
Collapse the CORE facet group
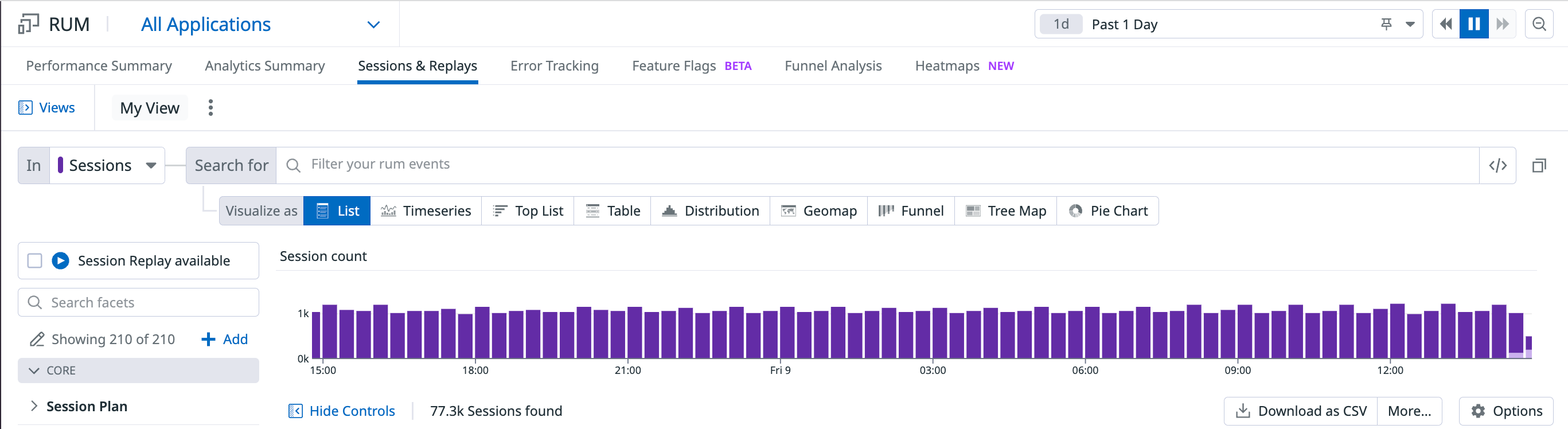pyautogui.click(x=34, y=370)
